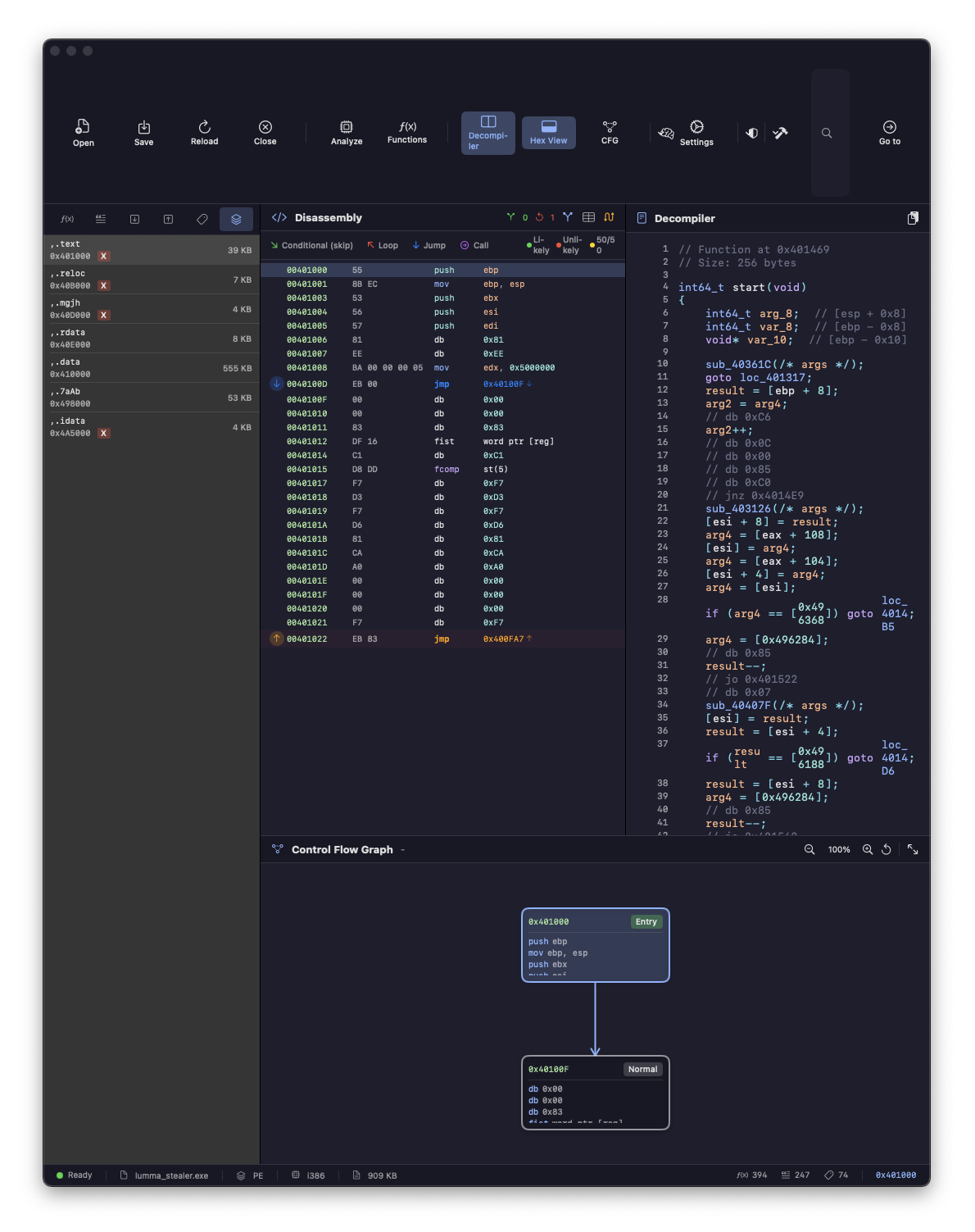Save the current file

143,133
